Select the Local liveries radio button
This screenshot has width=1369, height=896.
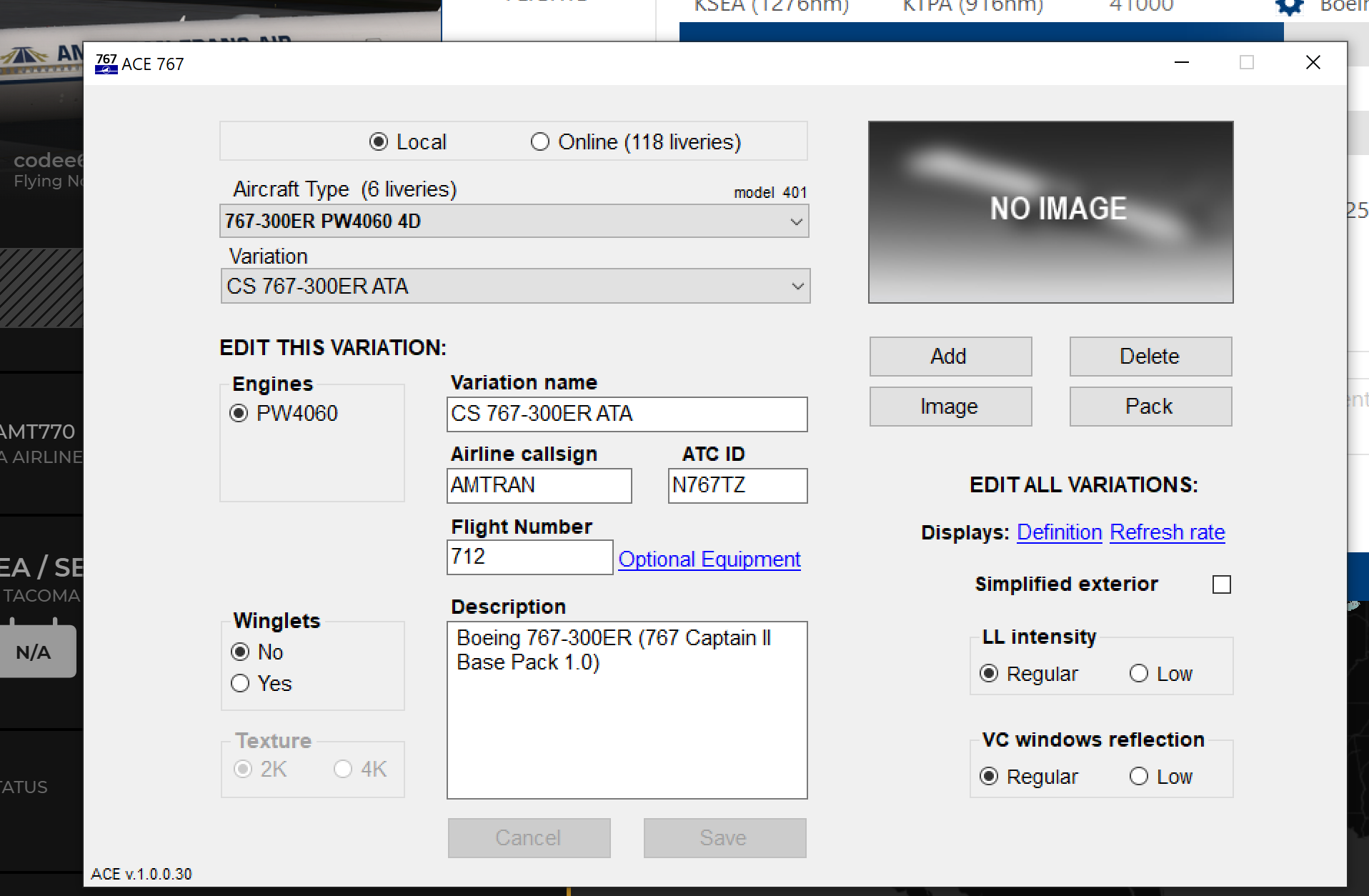point(379,142)
